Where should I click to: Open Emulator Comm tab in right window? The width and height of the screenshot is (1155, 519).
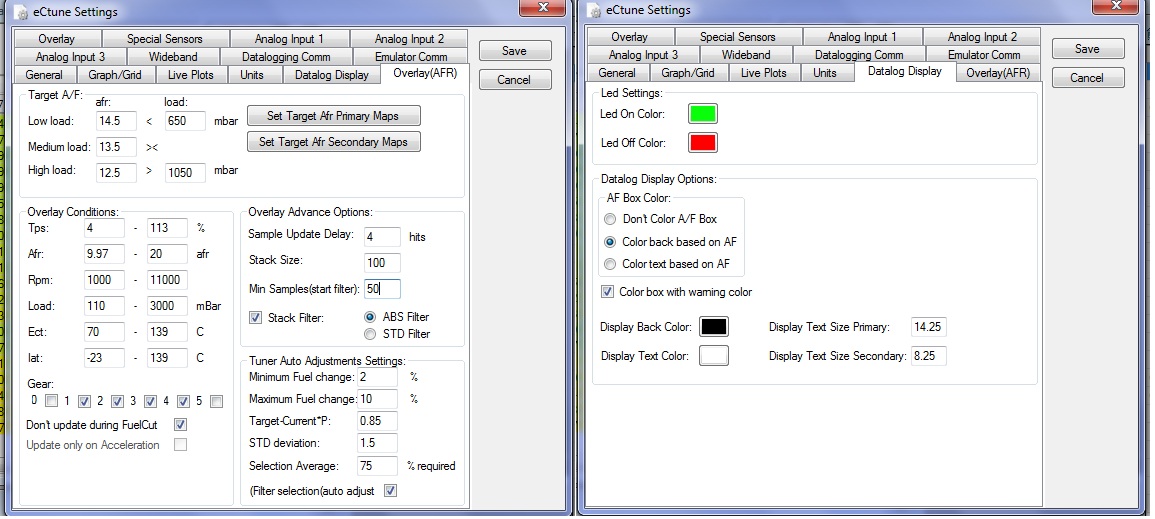(983, 54)
